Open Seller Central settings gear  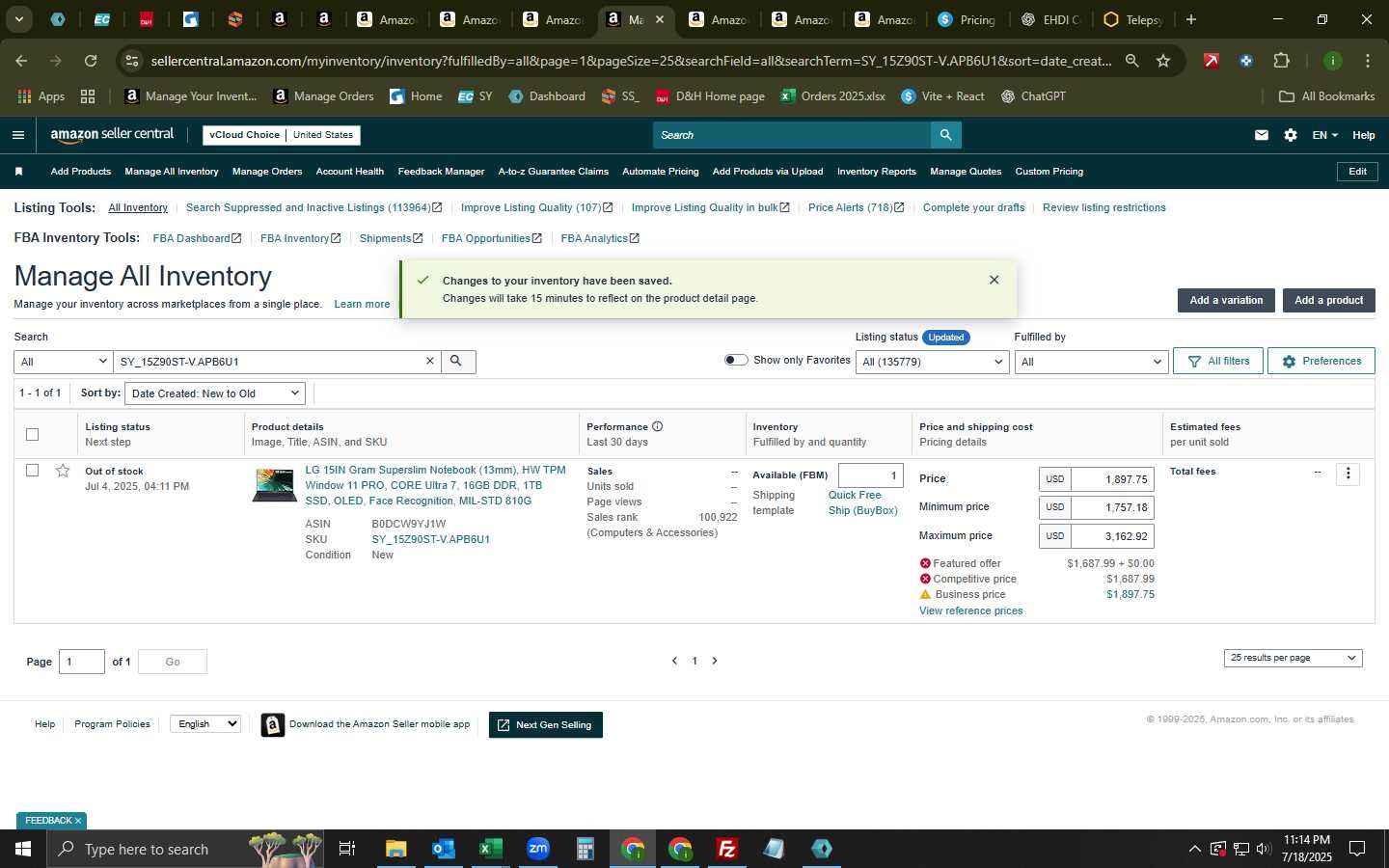point(1291,135)
